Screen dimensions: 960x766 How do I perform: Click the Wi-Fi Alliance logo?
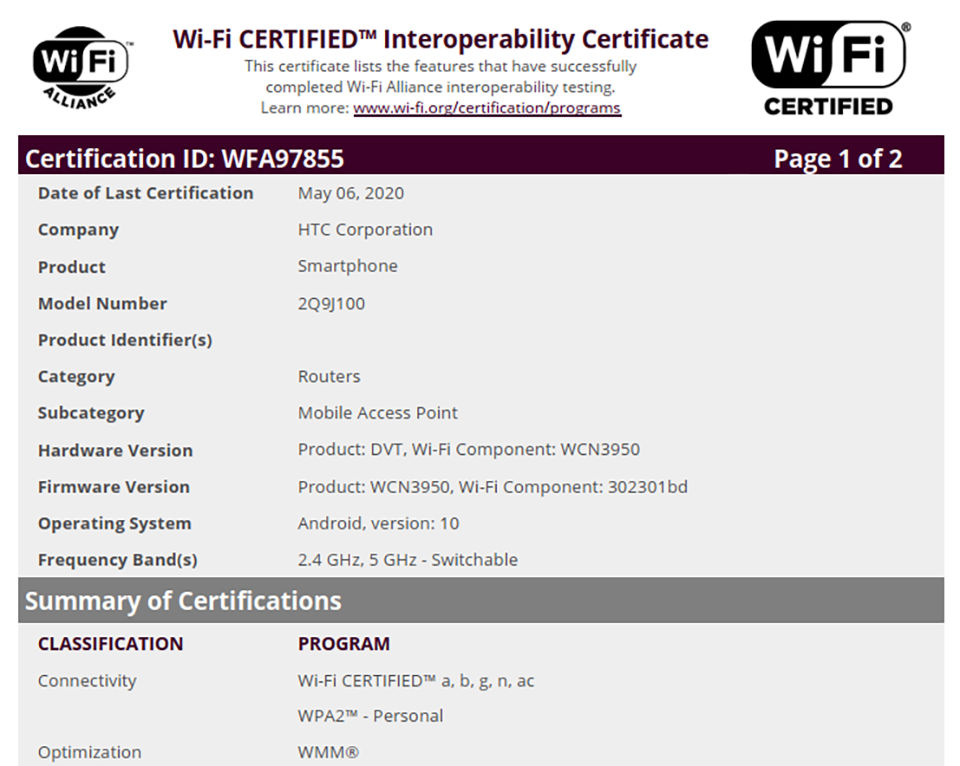pos(81,68)
